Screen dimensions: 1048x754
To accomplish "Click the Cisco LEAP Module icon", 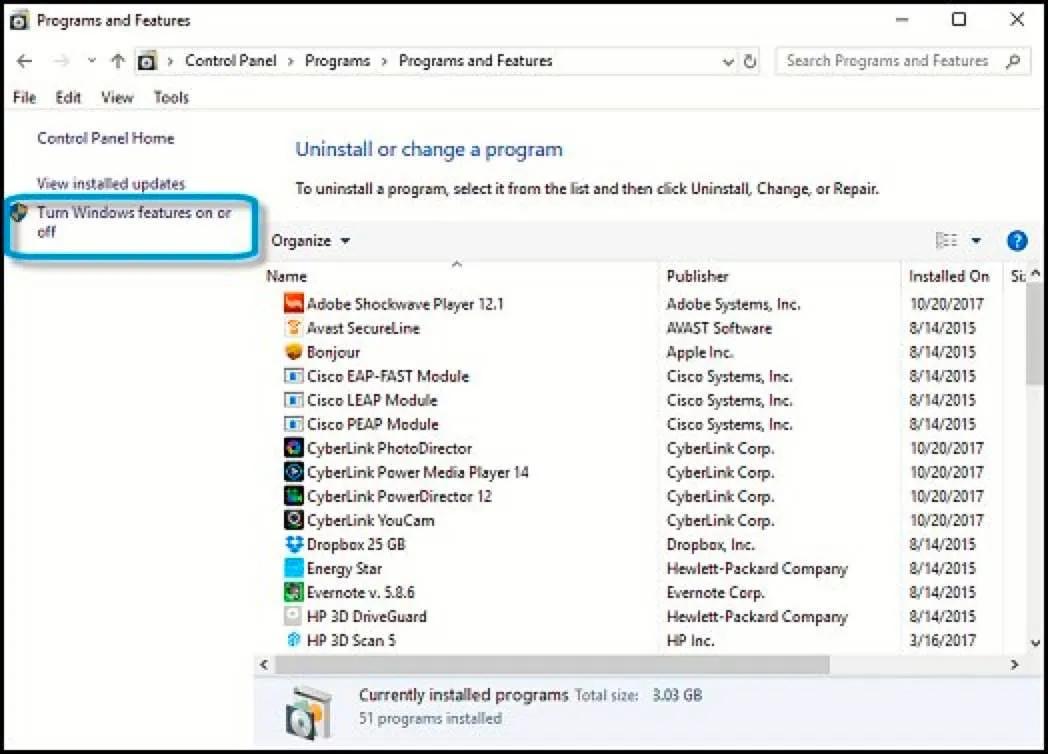I will (x=293, y=400).
